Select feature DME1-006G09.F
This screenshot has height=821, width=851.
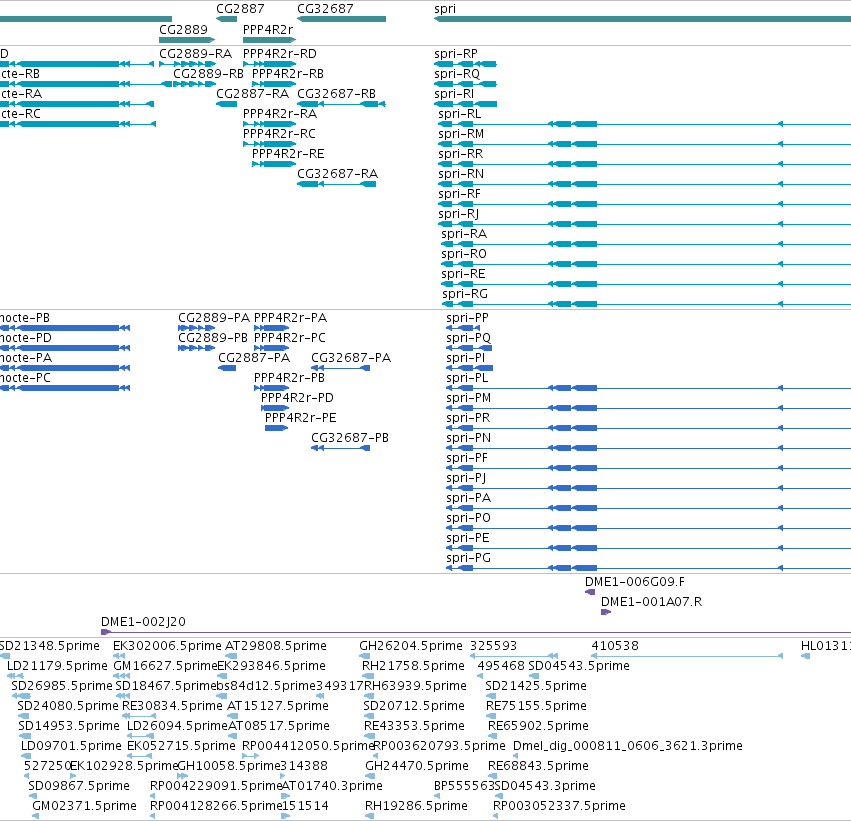click(x=634, y=582)
